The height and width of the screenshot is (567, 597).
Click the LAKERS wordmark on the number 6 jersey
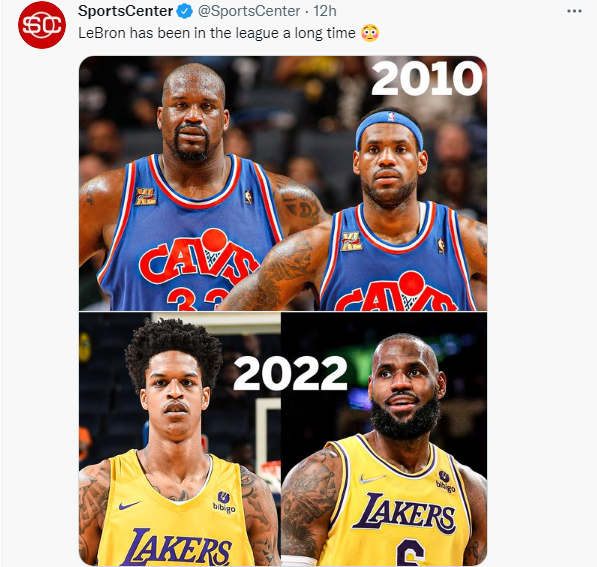(x=404, y=514)
